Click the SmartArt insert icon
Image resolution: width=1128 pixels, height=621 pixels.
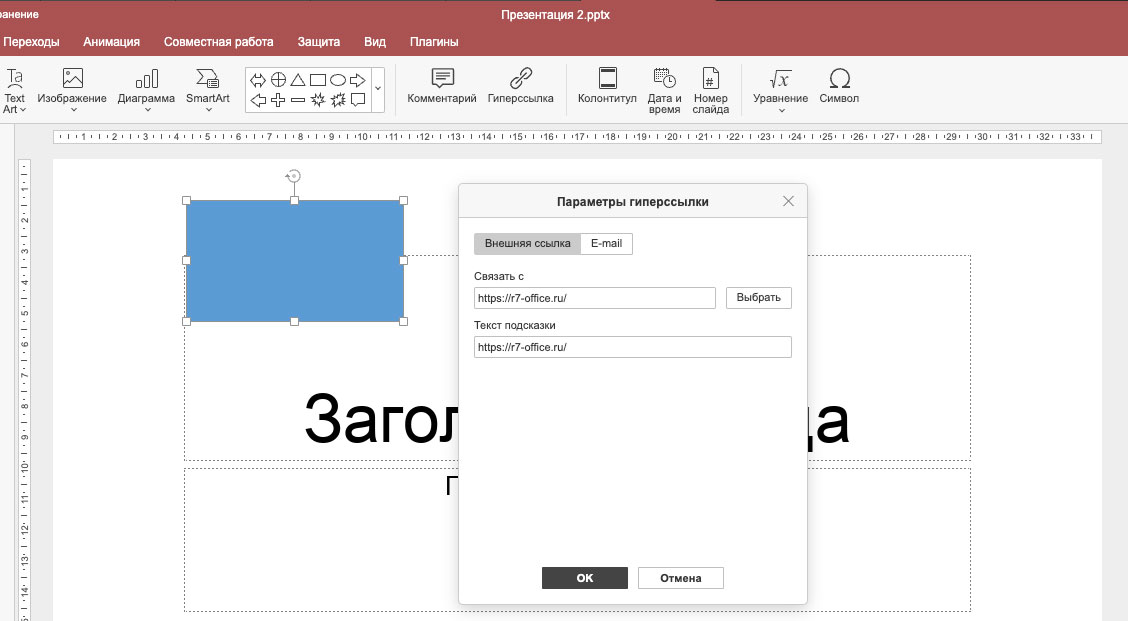208,78
